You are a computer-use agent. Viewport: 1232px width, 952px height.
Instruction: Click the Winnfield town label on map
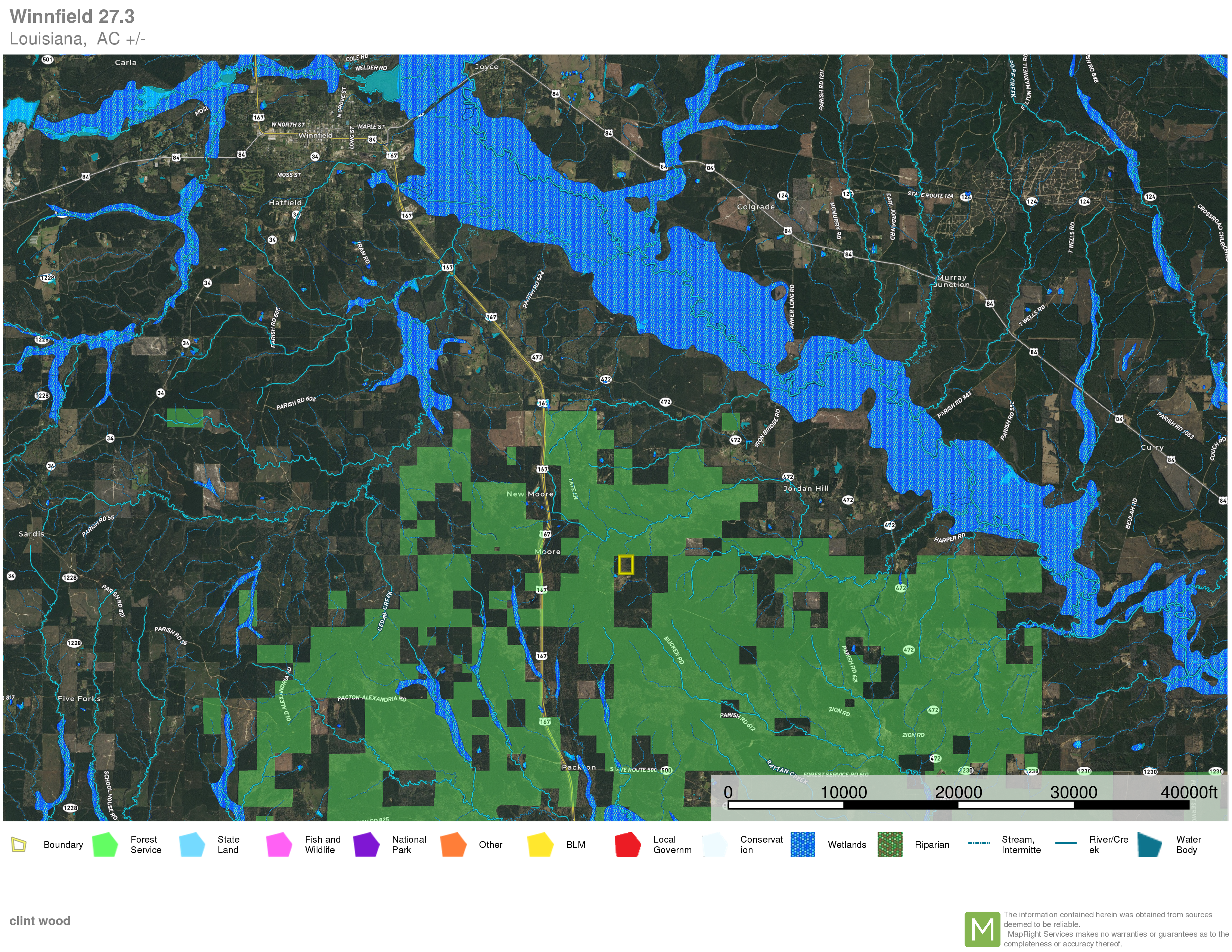click(x=315, y=136)
